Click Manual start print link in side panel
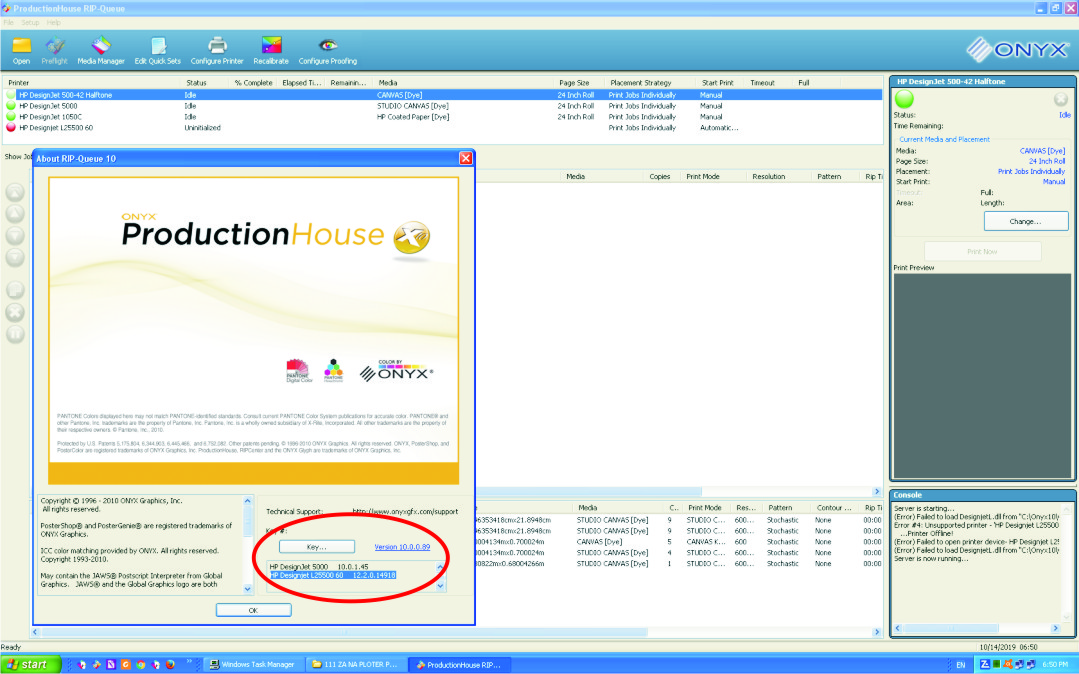This screenshot has width=1079, height=674. click(1054, 182)
